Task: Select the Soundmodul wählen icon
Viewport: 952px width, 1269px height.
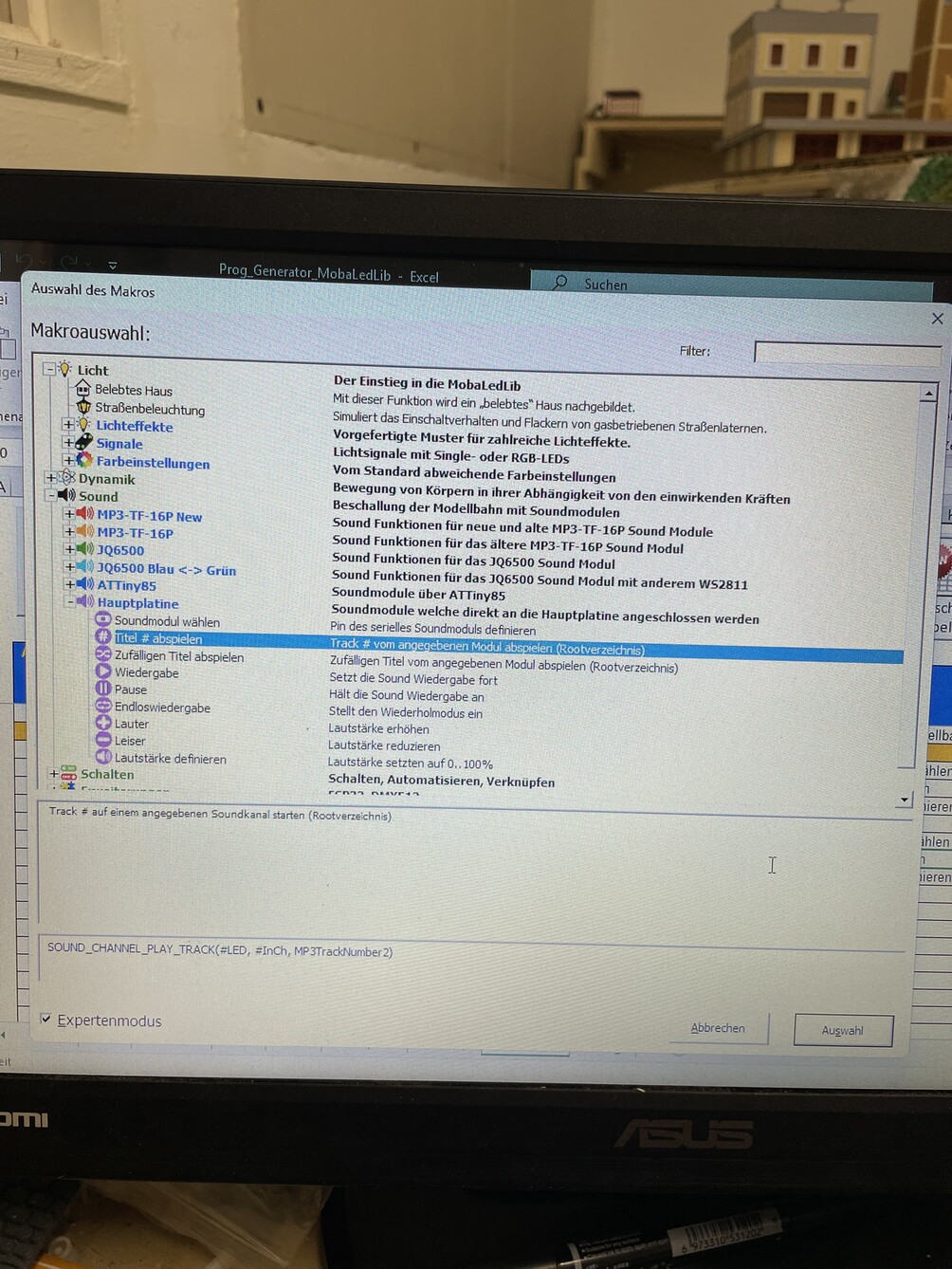Action: tap(103, 620)
